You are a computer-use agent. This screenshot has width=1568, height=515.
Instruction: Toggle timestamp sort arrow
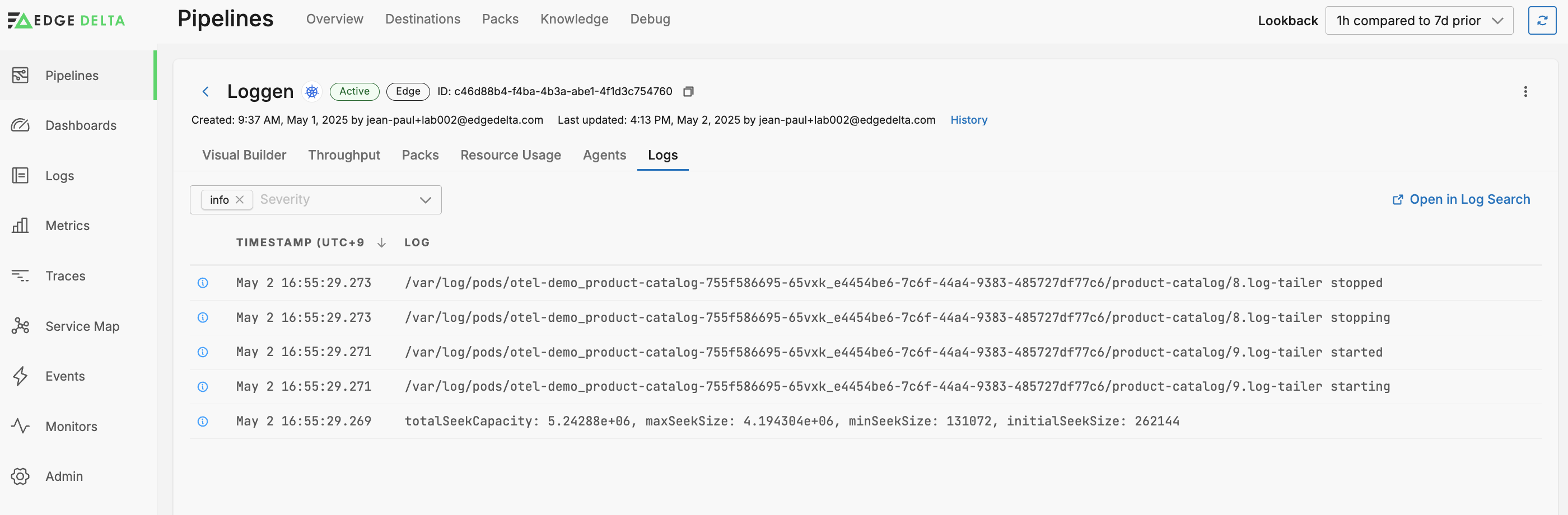point(382,243)
